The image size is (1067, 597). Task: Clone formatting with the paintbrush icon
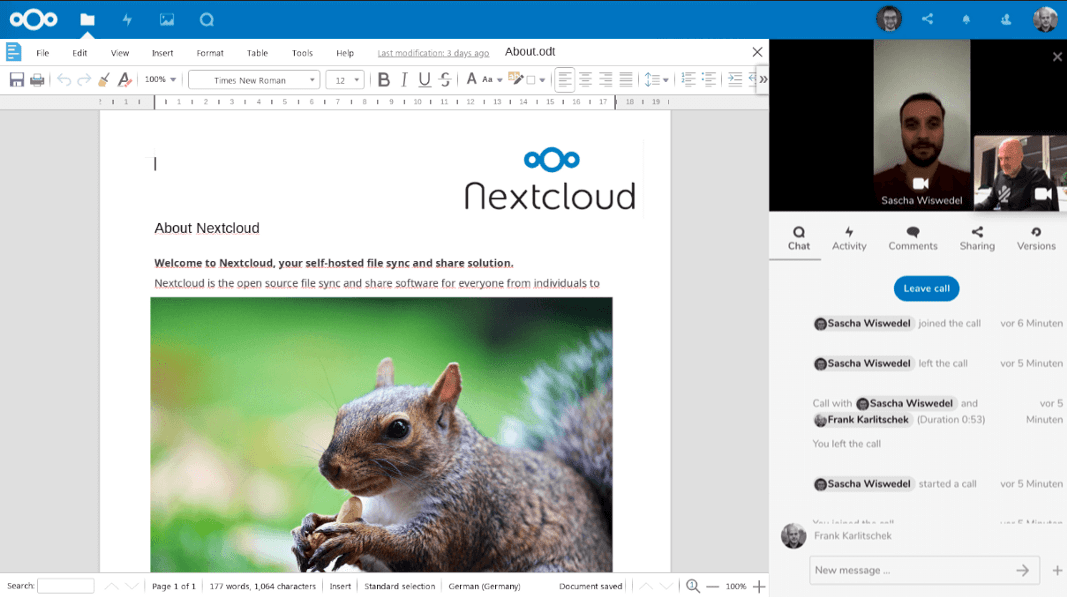[x=104, y=80]
